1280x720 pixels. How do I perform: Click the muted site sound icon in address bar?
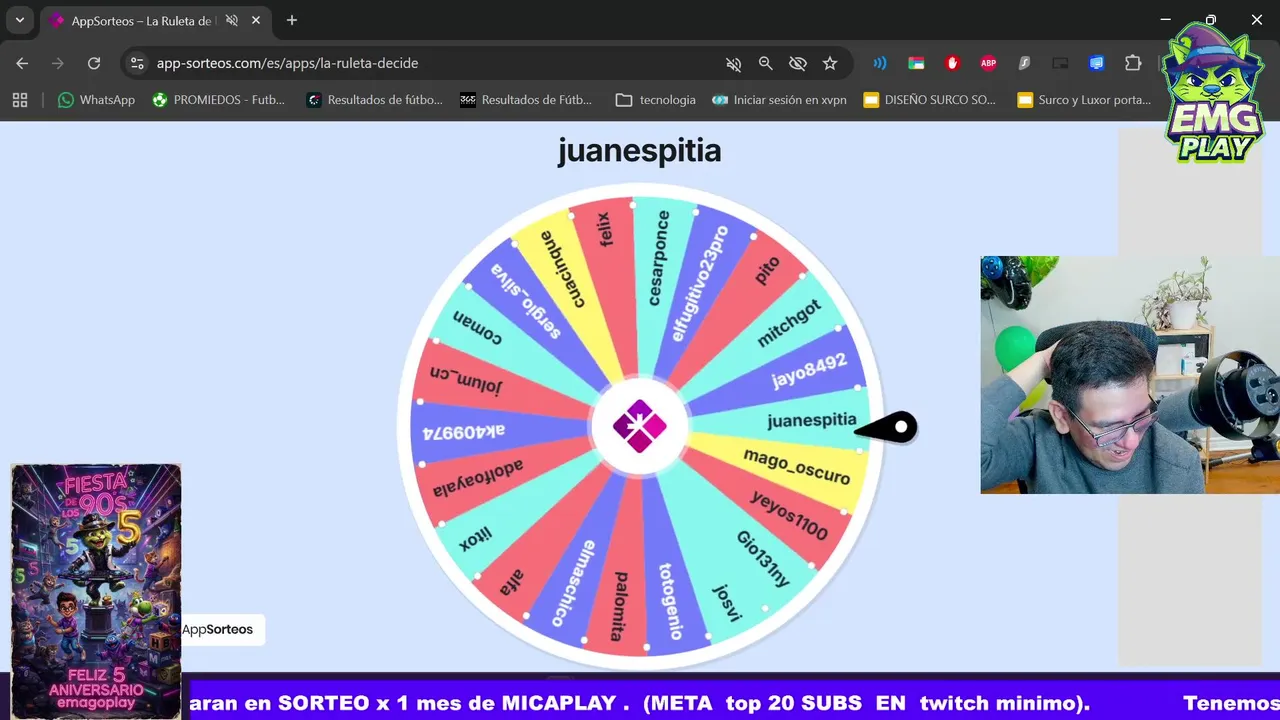pyautogui.click(x=733, y=63)
